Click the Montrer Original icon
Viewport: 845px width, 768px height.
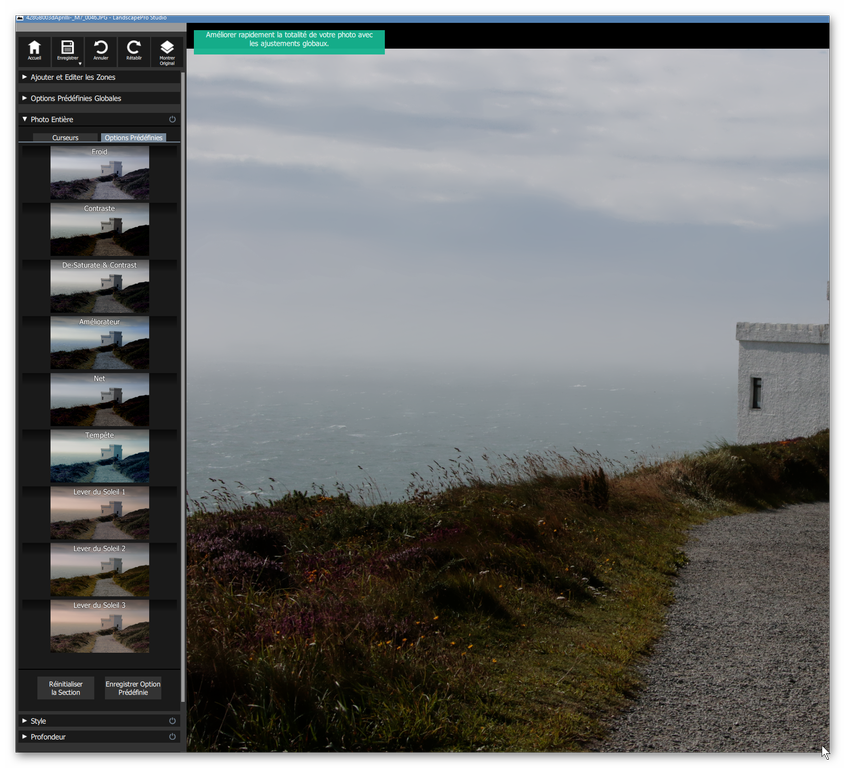(x=166, y=50)
